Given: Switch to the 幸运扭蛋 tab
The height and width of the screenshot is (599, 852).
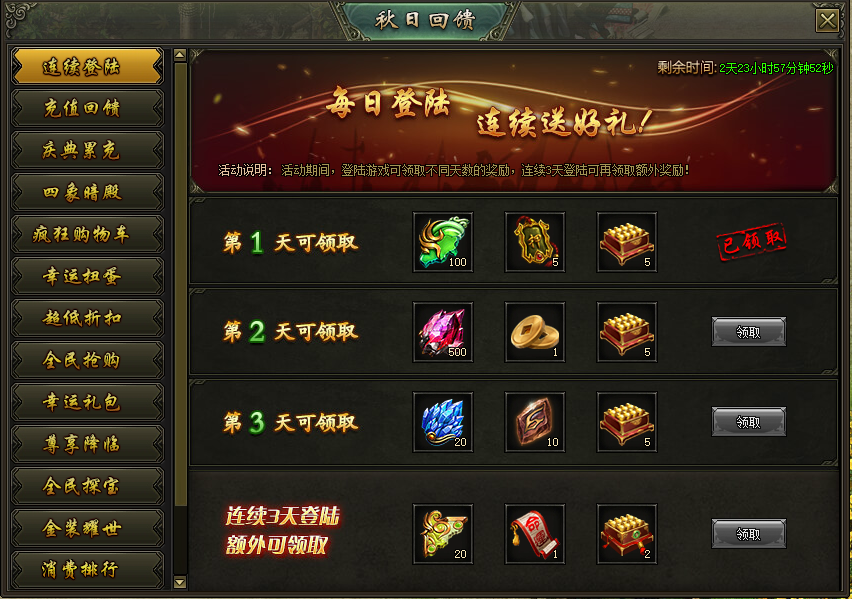Looking at the screenshot, I should (x=87, y=276).
